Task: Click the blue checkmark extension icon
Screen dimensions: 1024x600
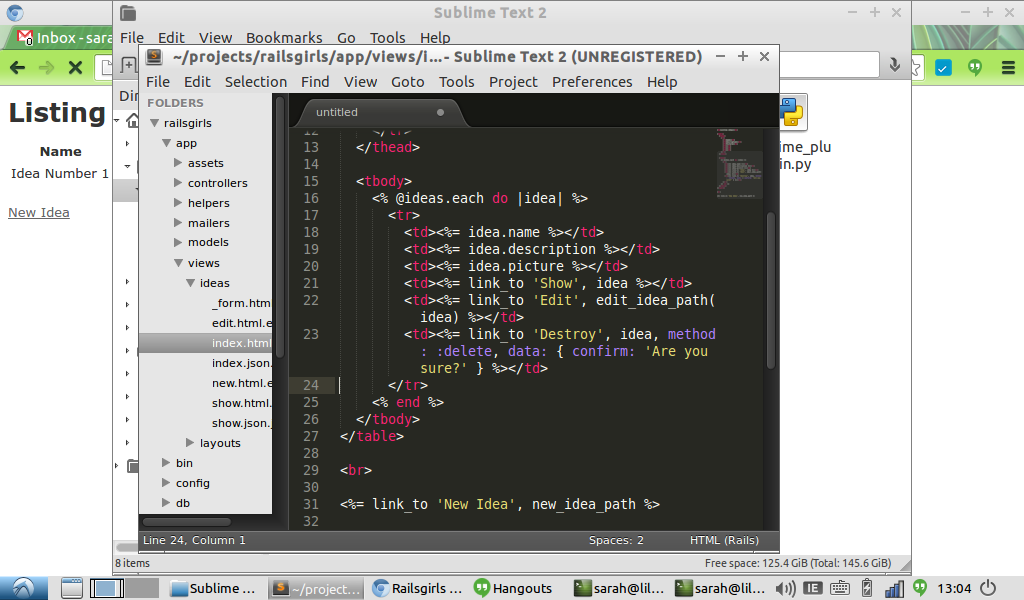Action: coord(943,67)
